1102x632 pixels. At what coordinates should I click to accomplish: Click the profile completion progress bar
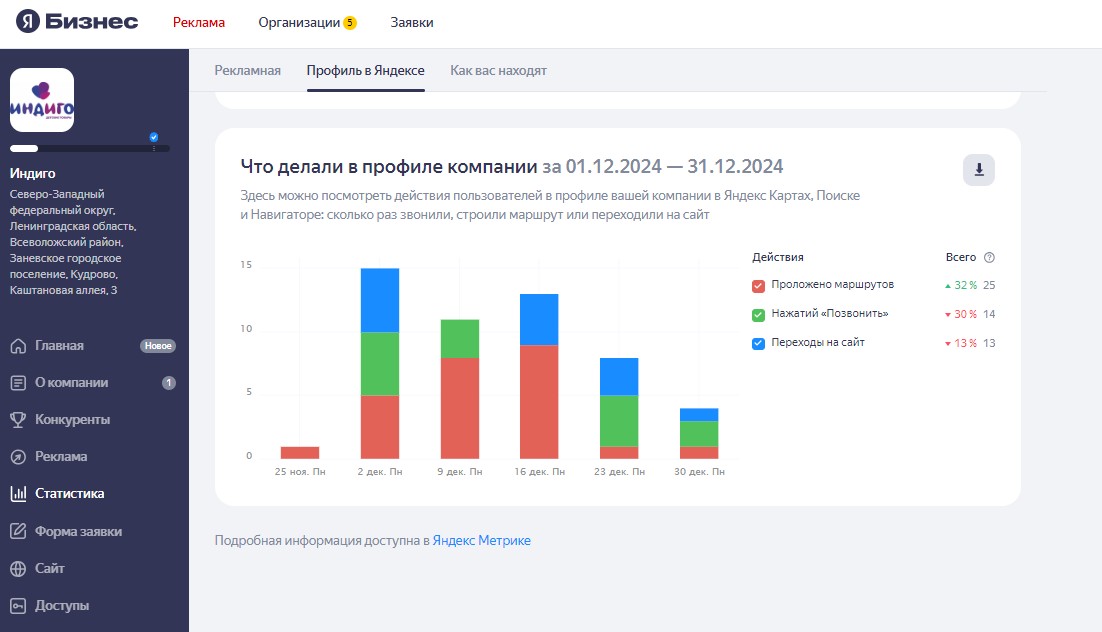click(x=89, y=148)
